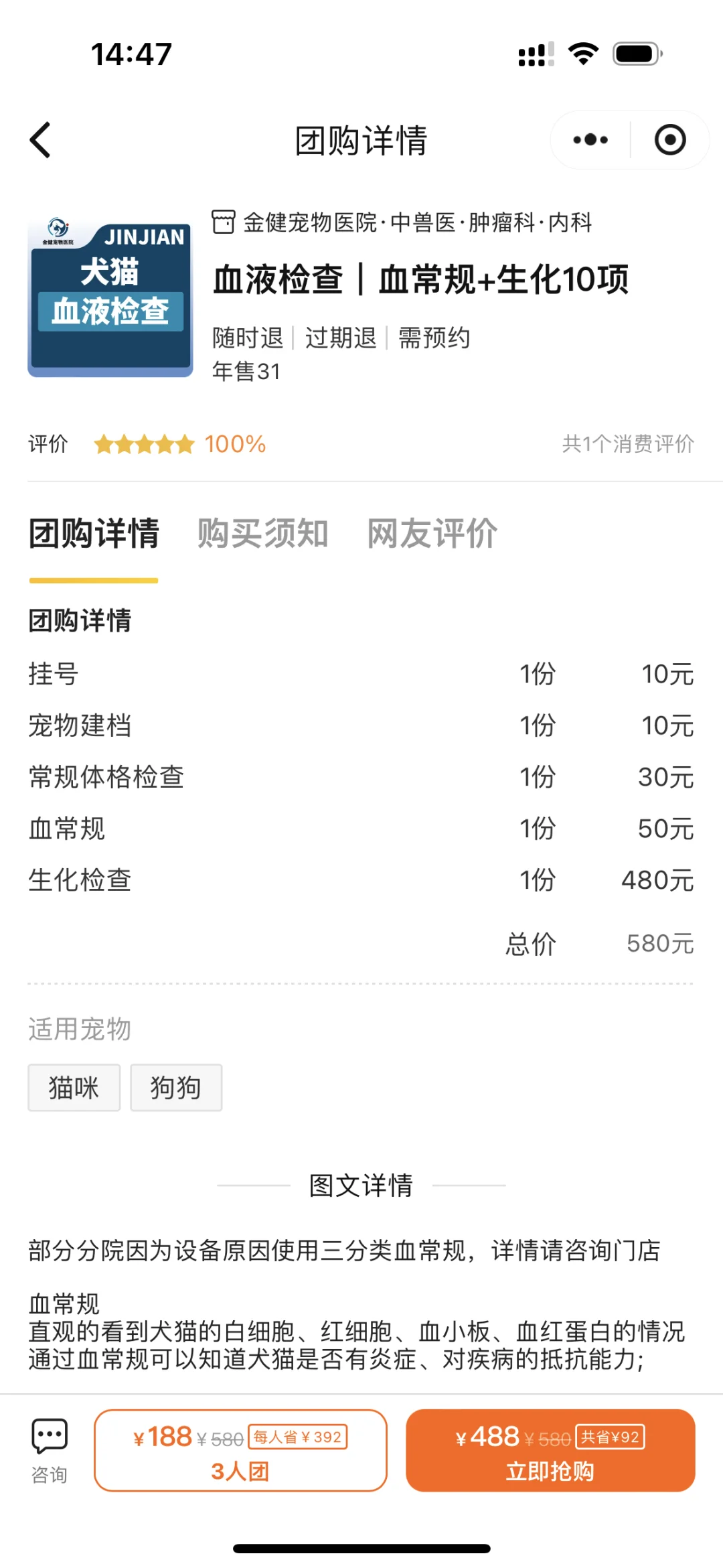
Task: Open the 犬猫血液检查 product thumbnail
Action: 110,297
